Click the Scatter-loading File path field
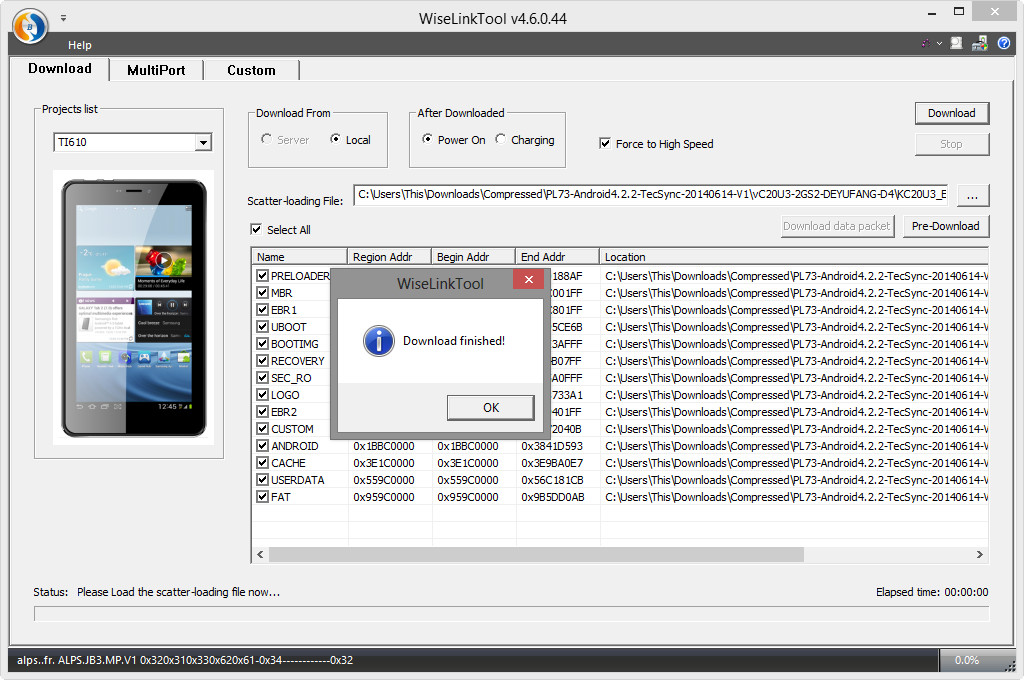The image size is (1024, 680). tap(651, 195)
